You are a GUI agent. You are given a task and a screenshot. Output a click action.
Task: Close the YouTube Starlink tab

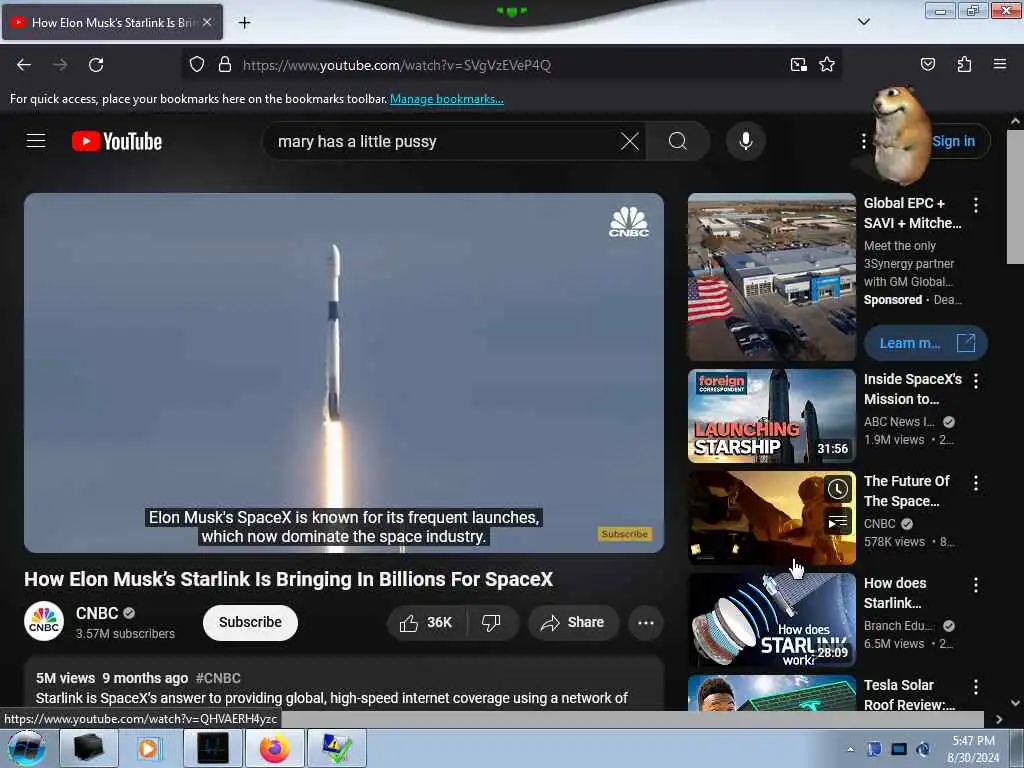click(x=207, y=22)
